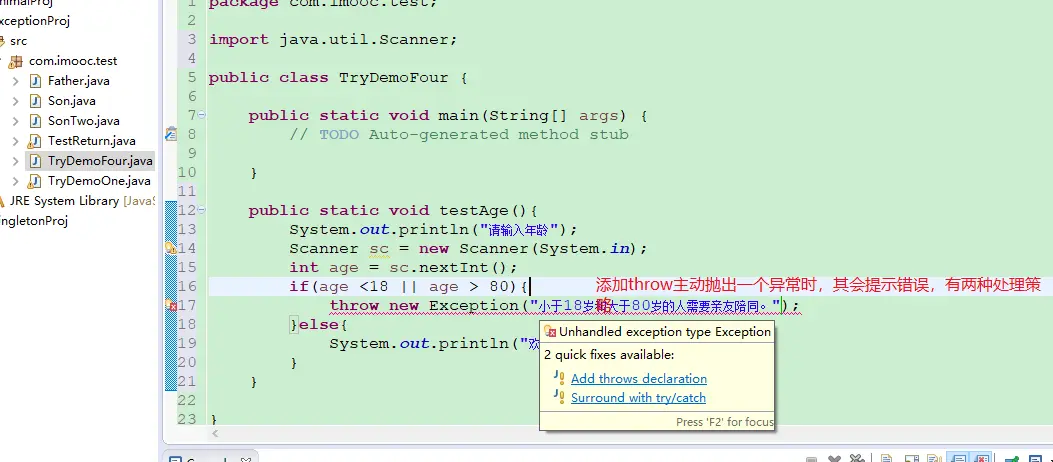Image resolution: width=1053 pixels, height=462 pixels.
Task: Select the src folder node
Action: pyautogui.click(x=18, y=41)
